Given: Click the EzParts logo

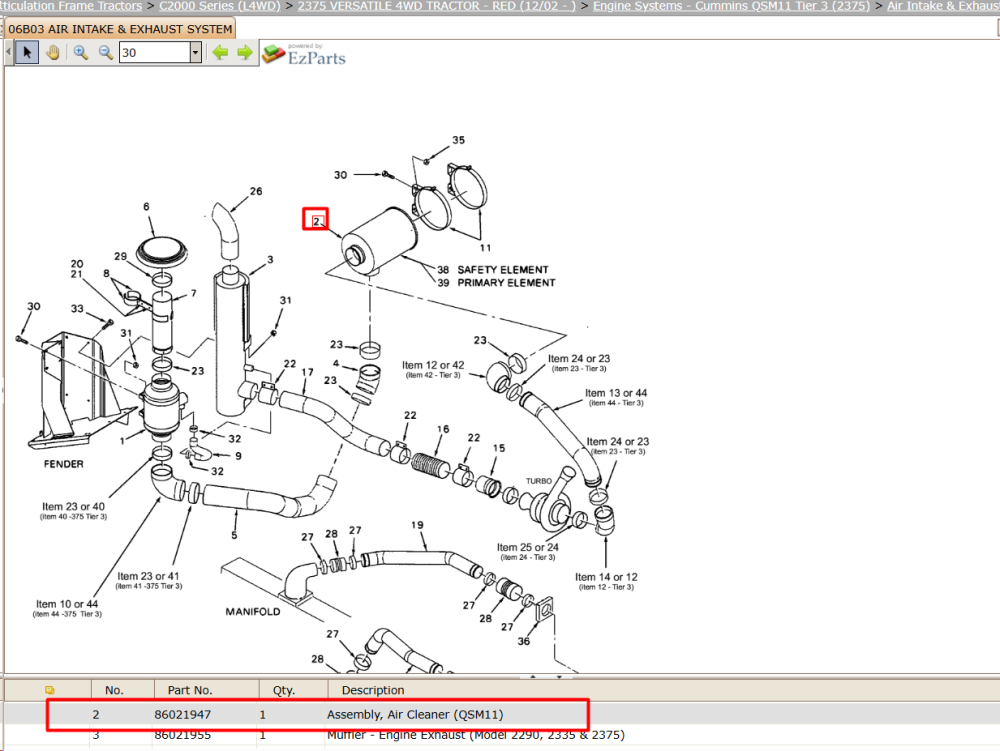Looking at the screenshot, I should point(304,54).
